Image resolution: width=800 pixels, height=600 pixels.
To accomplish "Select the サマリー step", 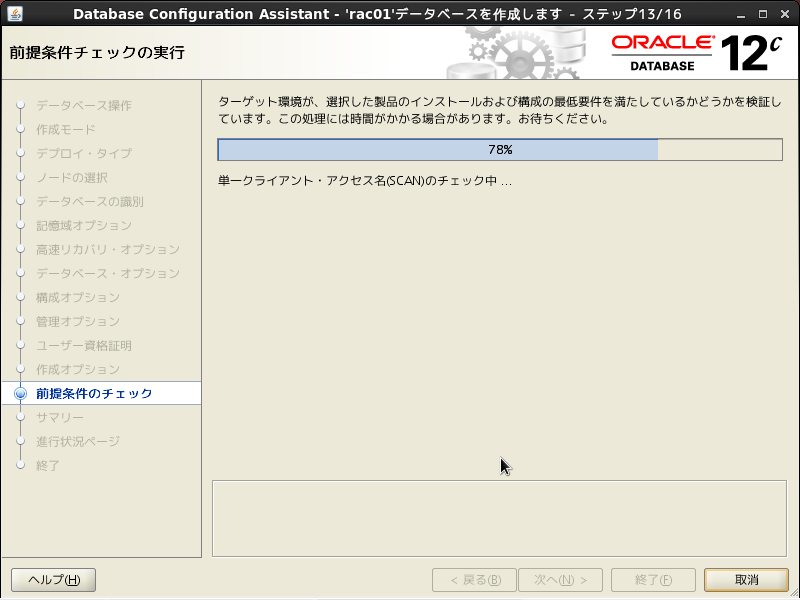I will click(60, 417).
